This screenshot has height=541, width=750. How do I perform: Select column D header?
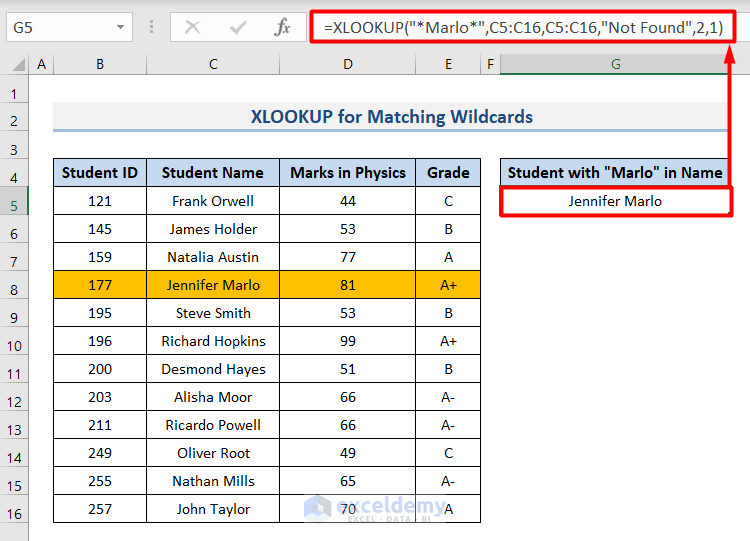[347, 65]
